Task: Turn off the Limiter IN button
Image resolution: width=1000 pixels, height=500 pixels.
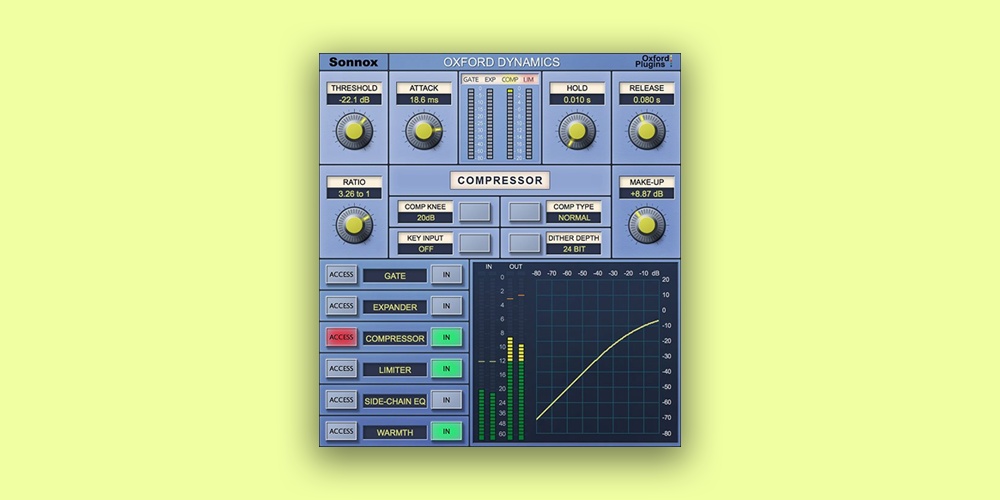Action: (446, 369)
